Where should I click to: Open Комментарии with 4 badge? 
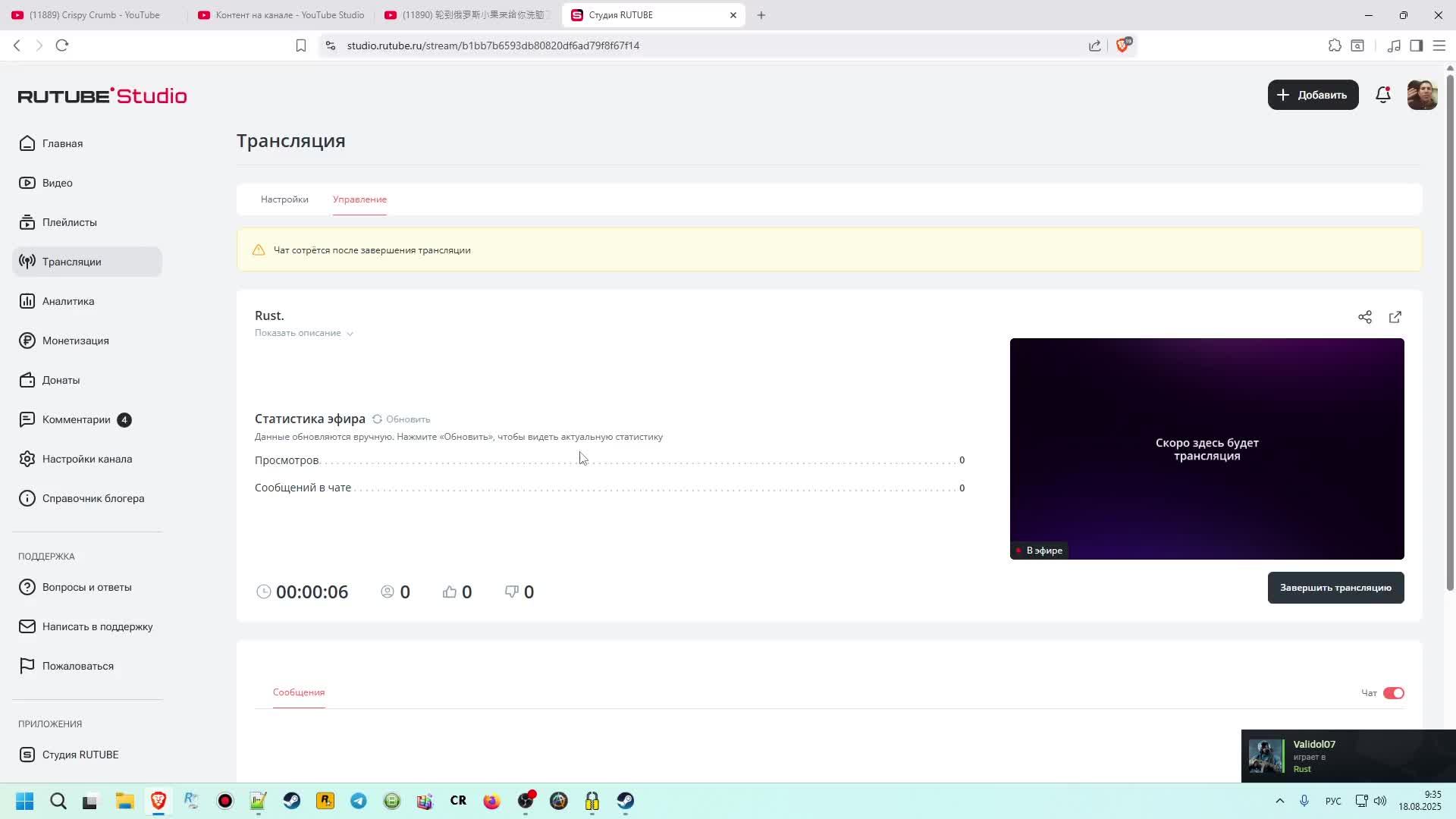point(77,419)
